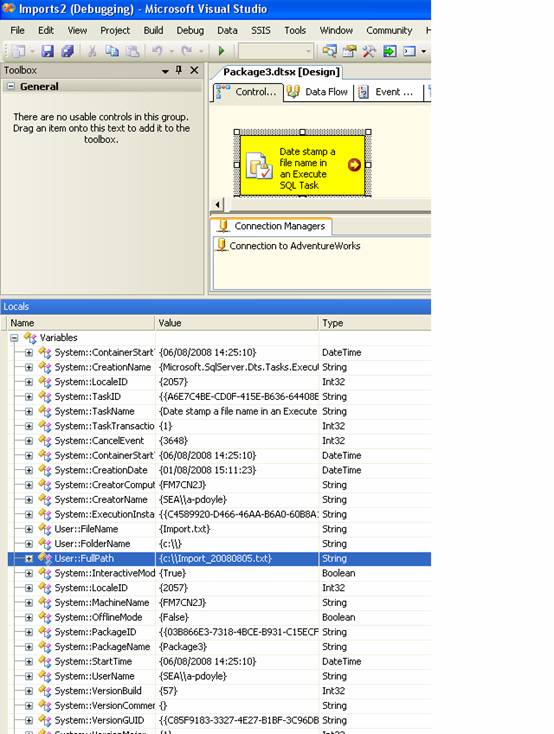Open the File menu
The image size is (554, 734).
(x=17, y=30)
